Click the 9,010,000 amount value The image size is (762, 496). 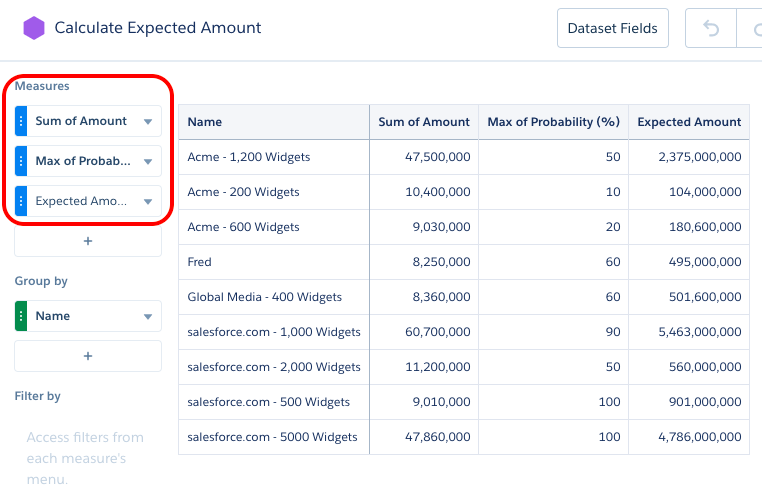441,402
